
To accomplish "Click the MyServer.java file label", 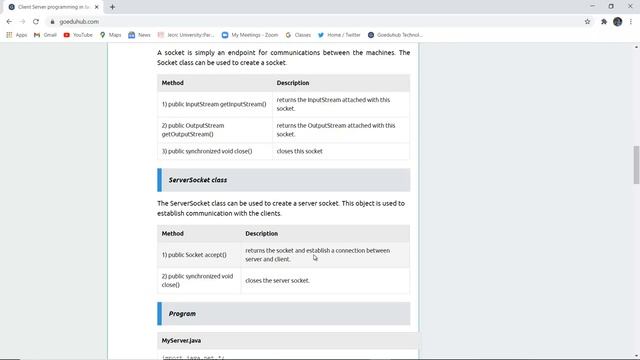I will [x=181, y=340].
